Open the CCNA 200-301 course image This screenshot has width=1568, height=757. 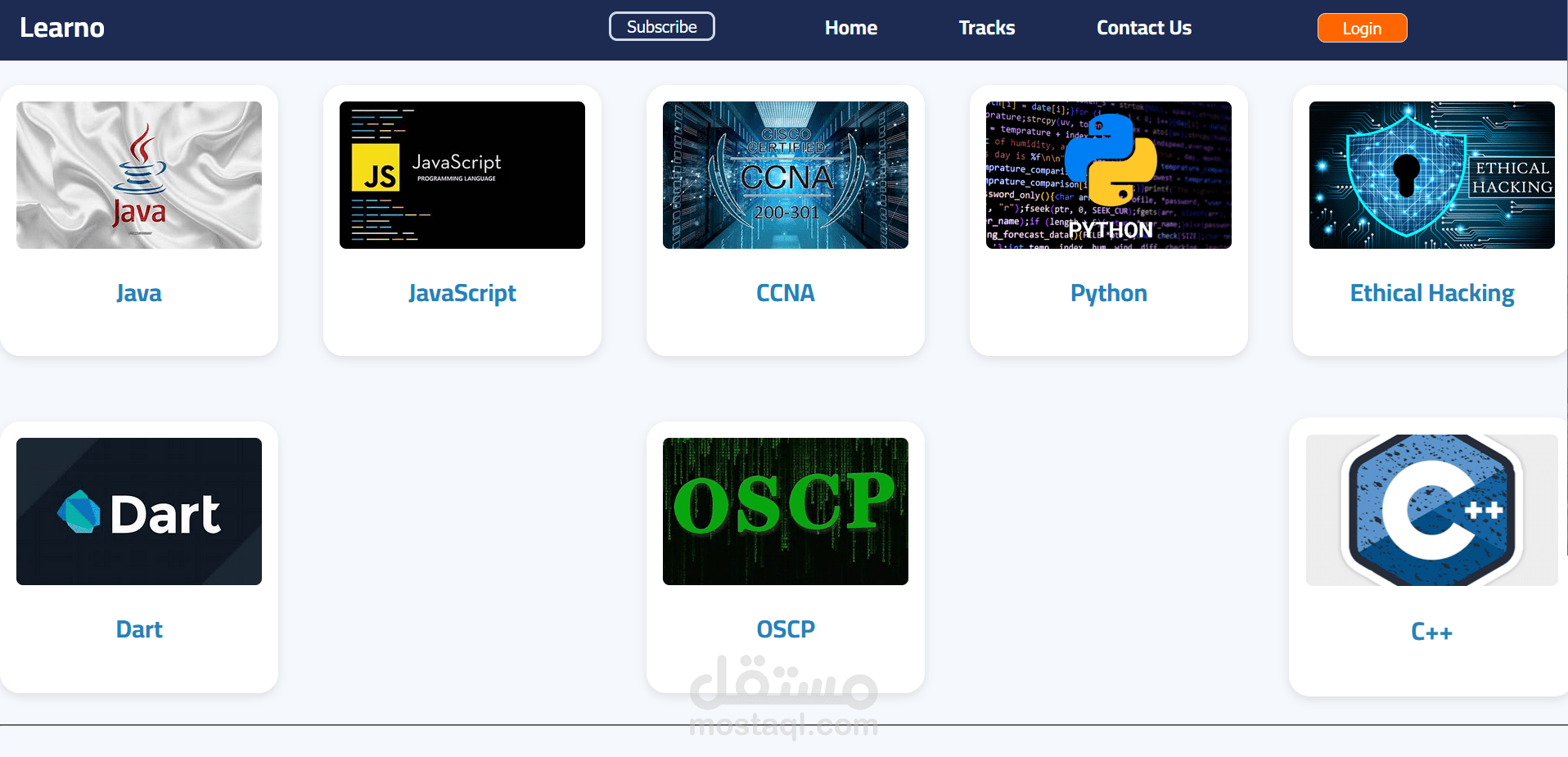(x=786, y=175)
